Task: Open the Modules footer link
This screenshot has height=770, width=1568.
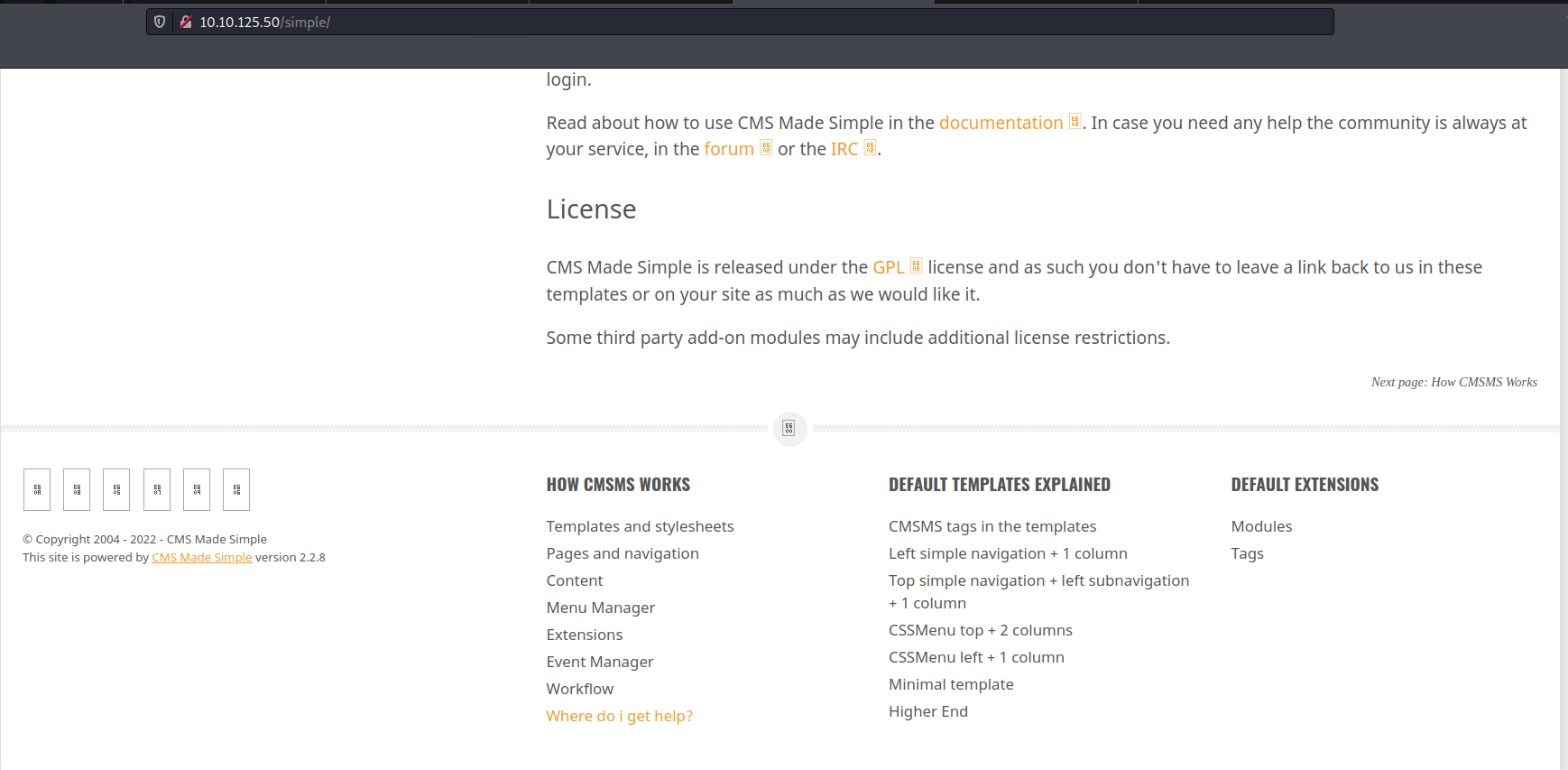Action: pyautogui.click(x=1261, y=526)
